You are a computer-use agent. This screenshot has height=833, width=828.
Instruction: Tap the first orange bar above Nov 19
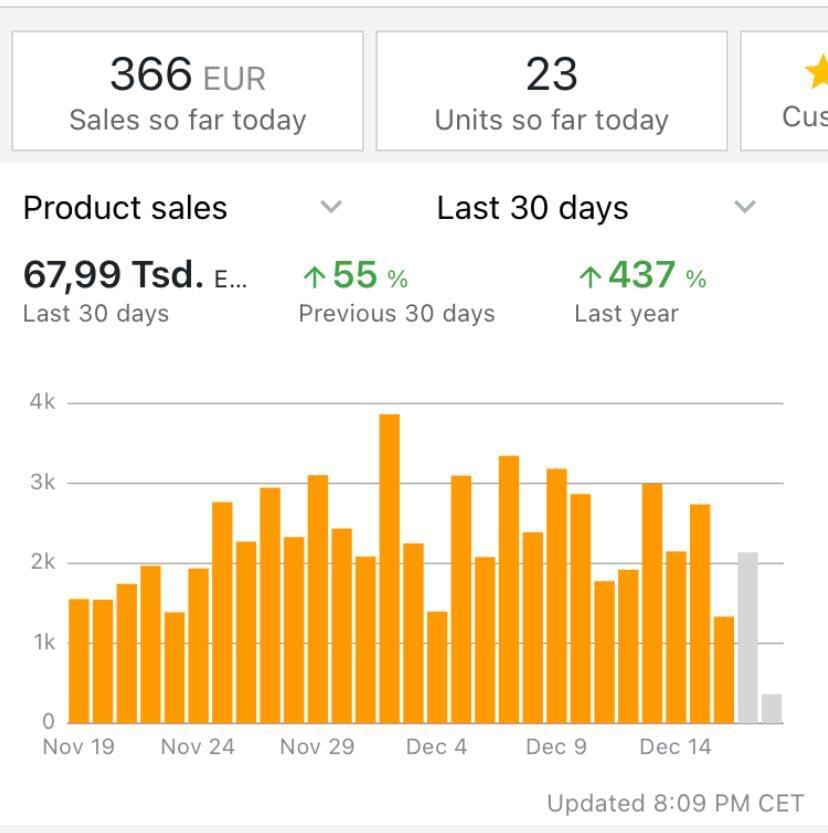pos(79,660)
